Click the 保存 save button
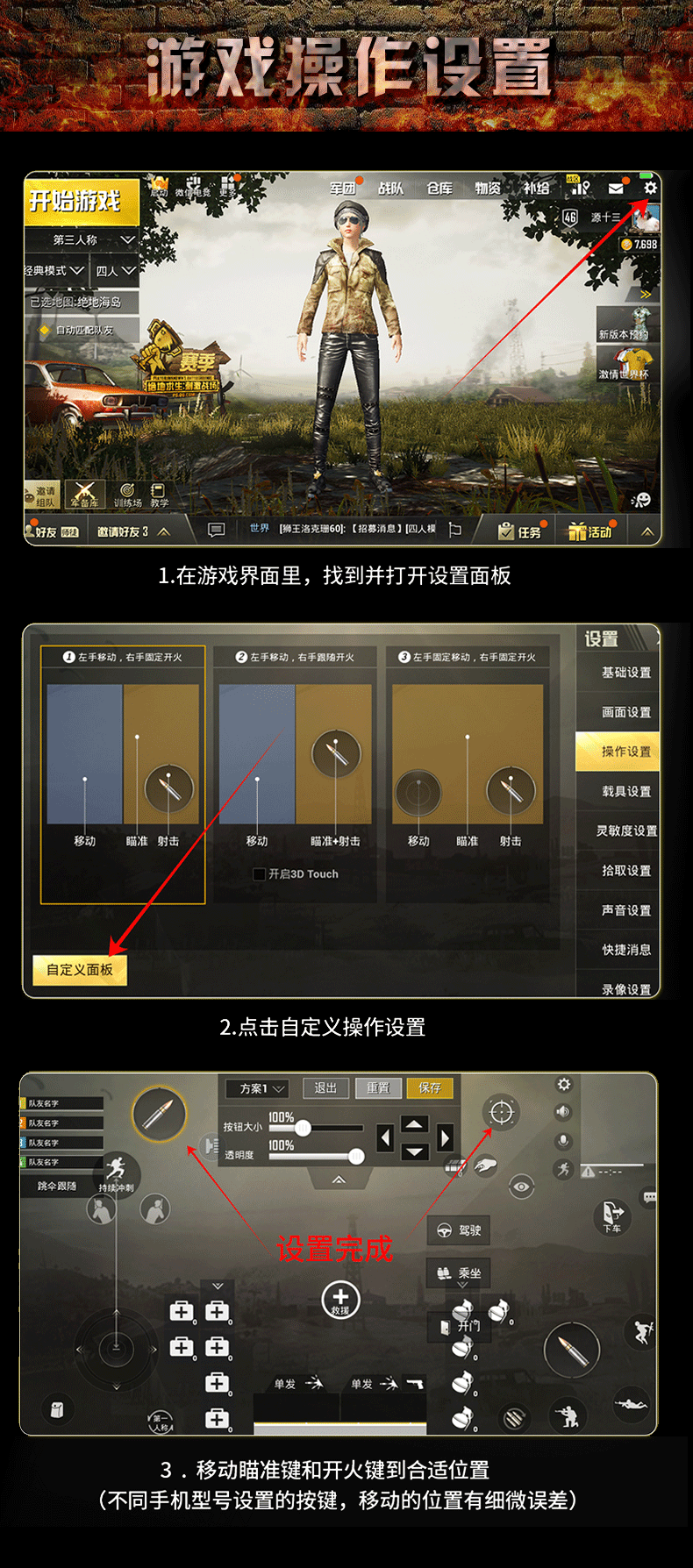This screenshot has width=693, height=1568. (x=430, y=1088)
